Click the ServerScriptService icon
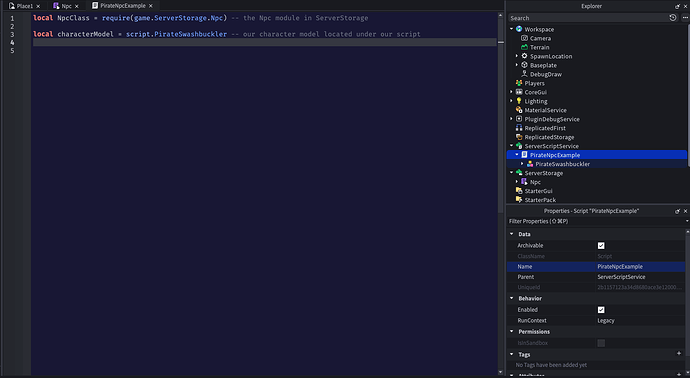 point(519,146)
